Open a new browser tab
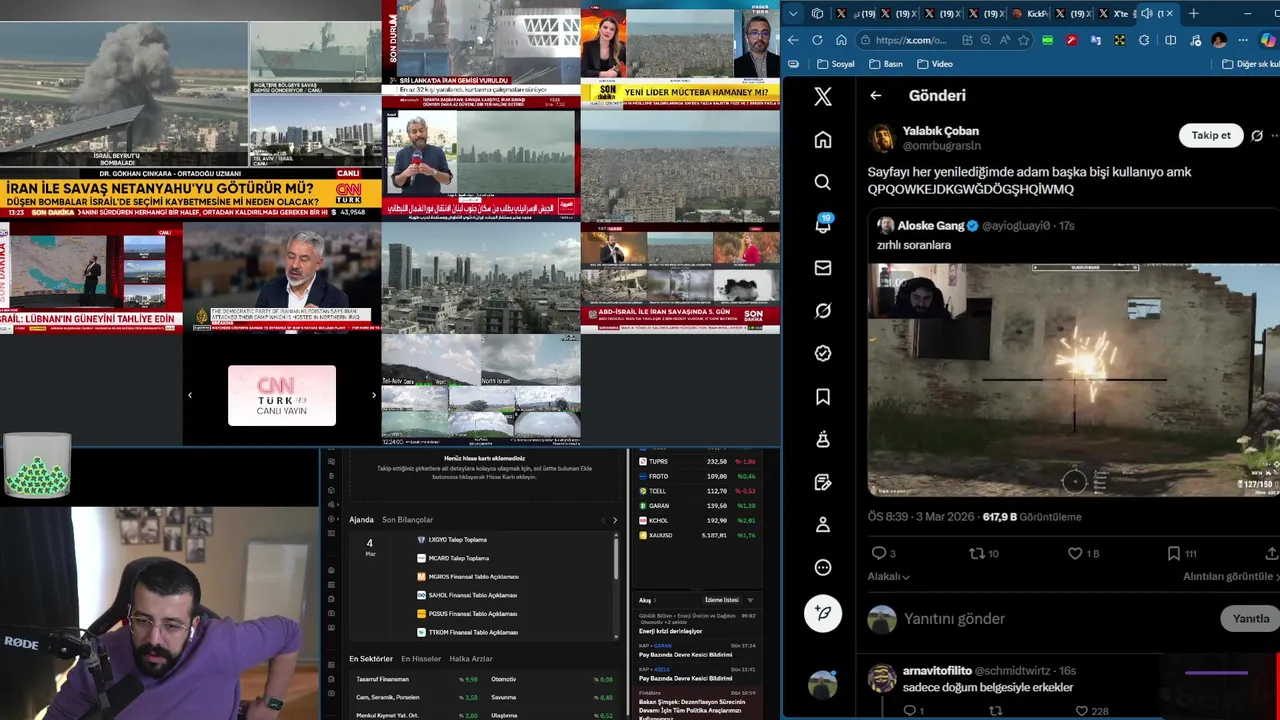The image size is (1280, 720). click(x=1193, y=14)
